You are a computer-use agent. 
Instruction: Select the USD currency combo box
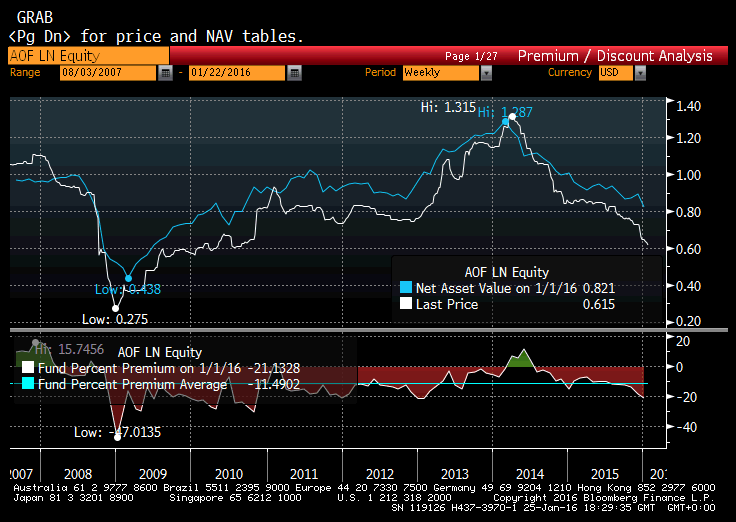pyautogui.click(x=616, y=73)
